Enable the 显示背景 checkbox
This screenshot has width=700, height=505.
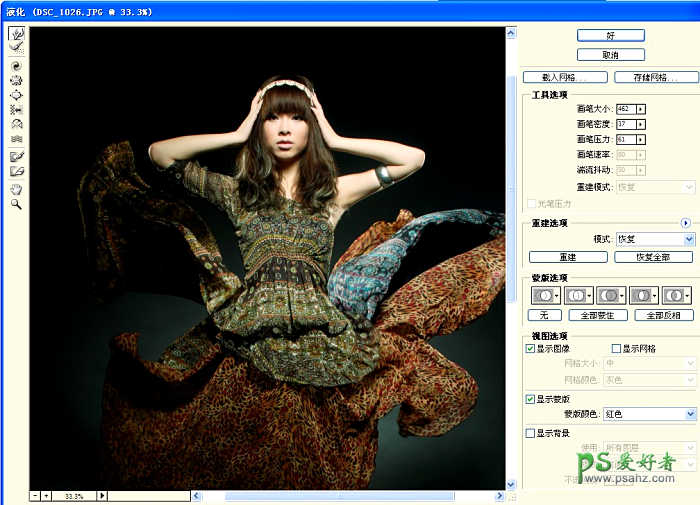(531, 433)
